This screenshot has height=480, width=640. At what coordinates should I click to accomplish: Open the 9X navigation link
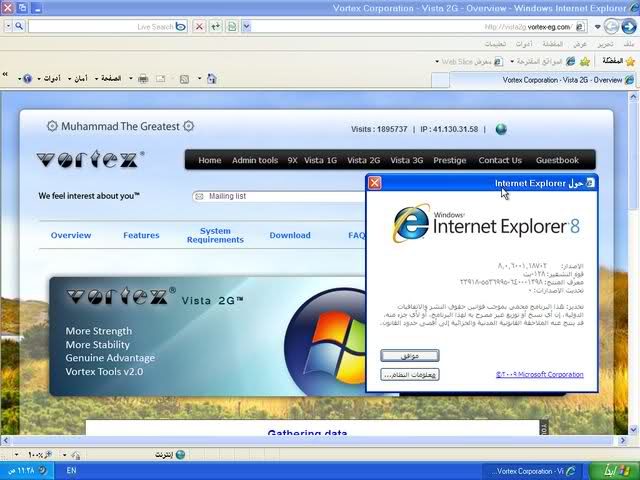click(x=292, y=160)
